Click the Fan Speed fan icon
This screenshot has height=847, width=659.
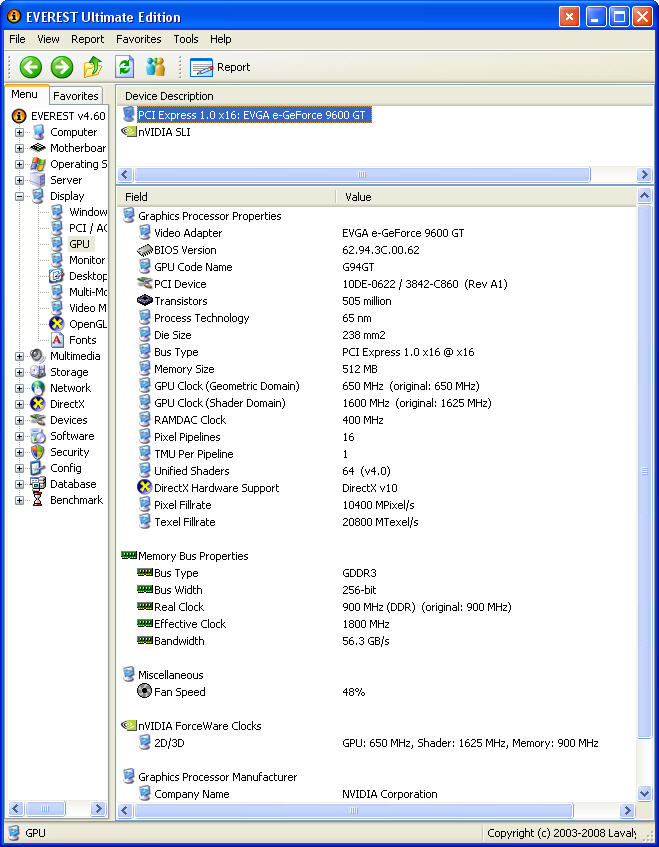(x=144, y=691)
